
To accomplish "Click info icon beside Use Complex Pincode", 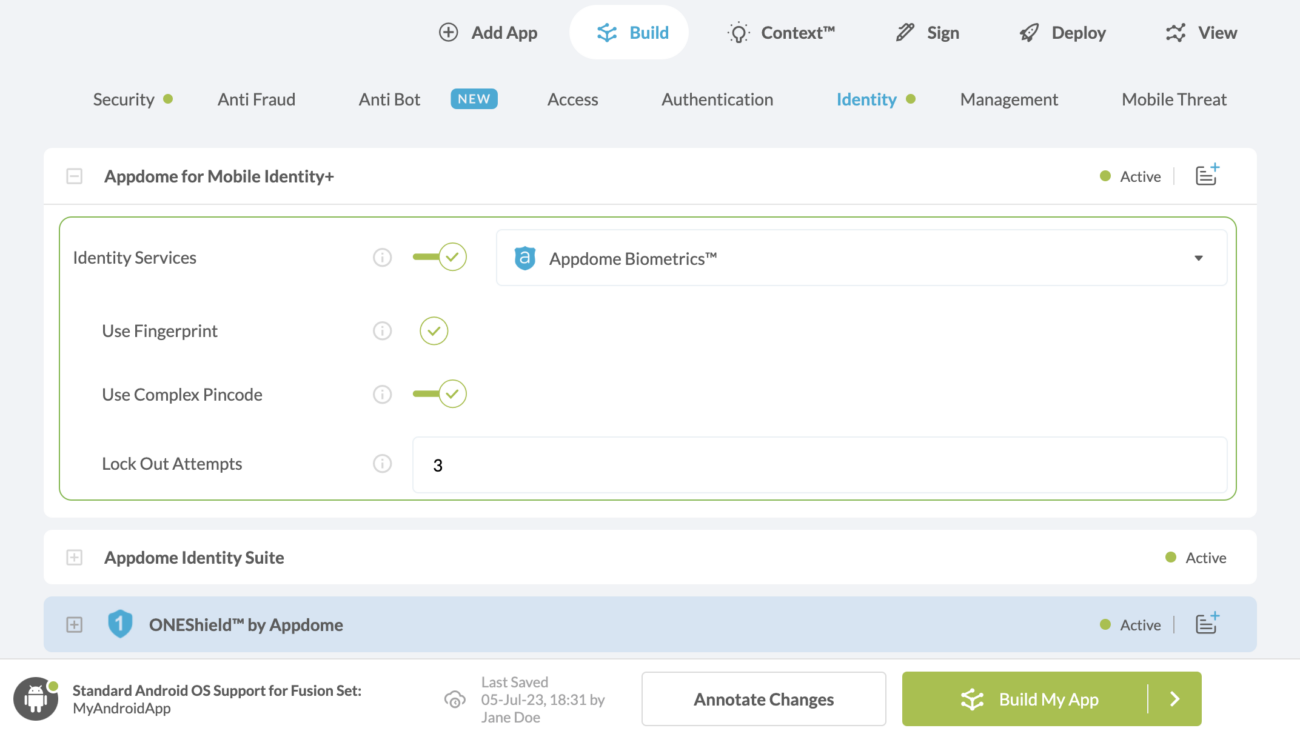I will coord(382,395).
